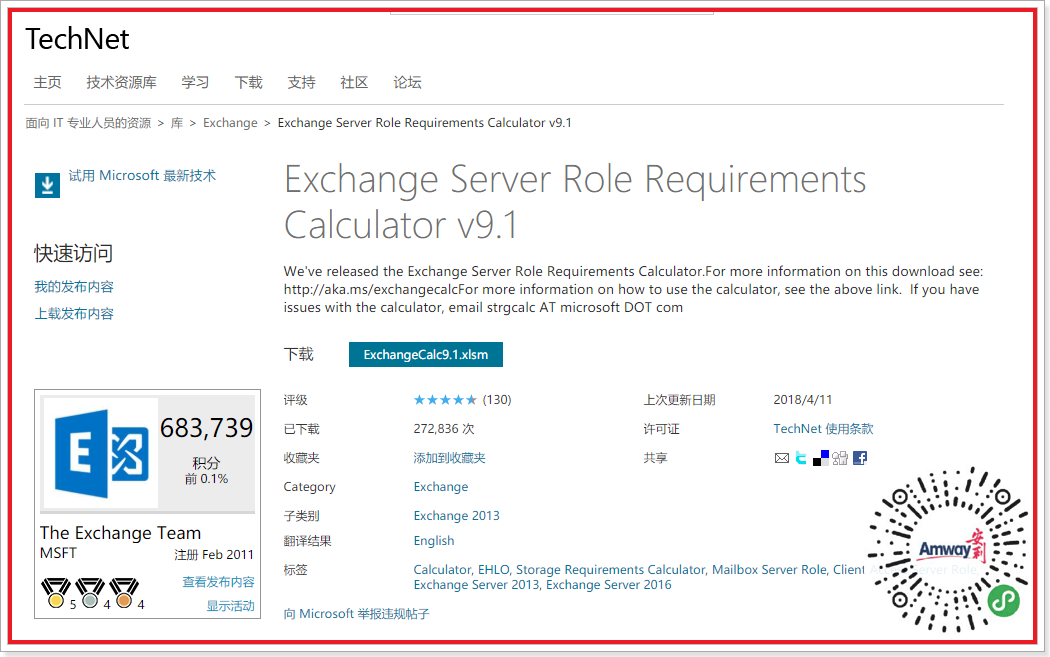Click 显示活动 in the author card
The height and width of the screenshot is (657, 1050).
(230, 605)
